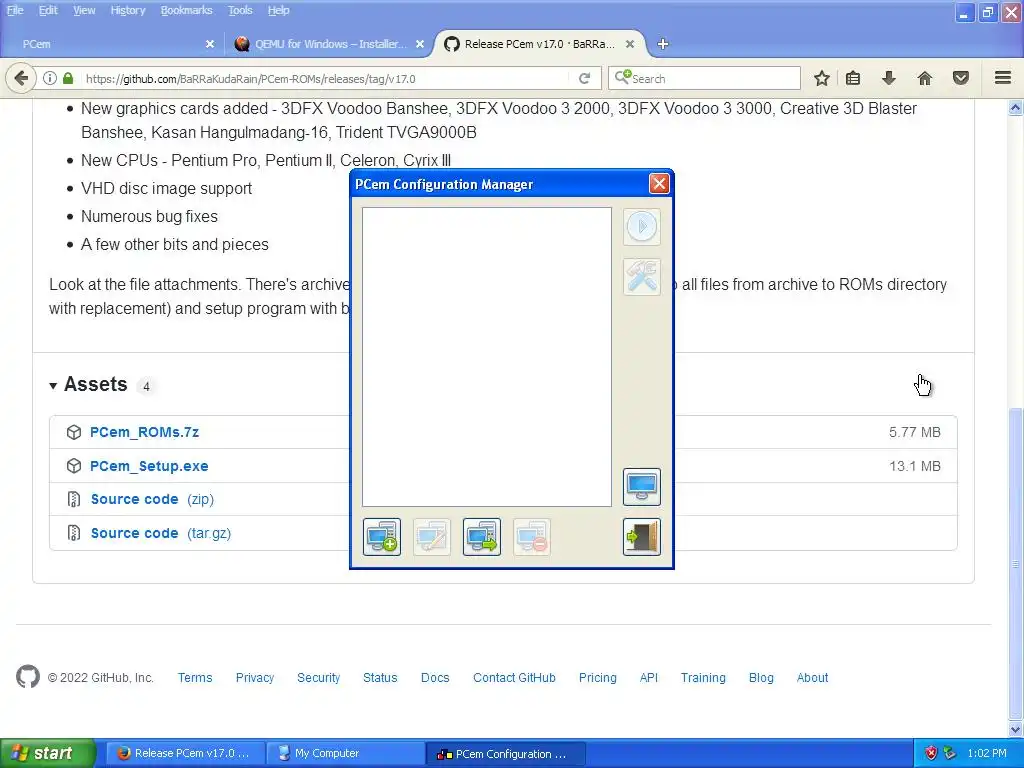
Task: Open a new tab with the plus button
Action: 662,44
